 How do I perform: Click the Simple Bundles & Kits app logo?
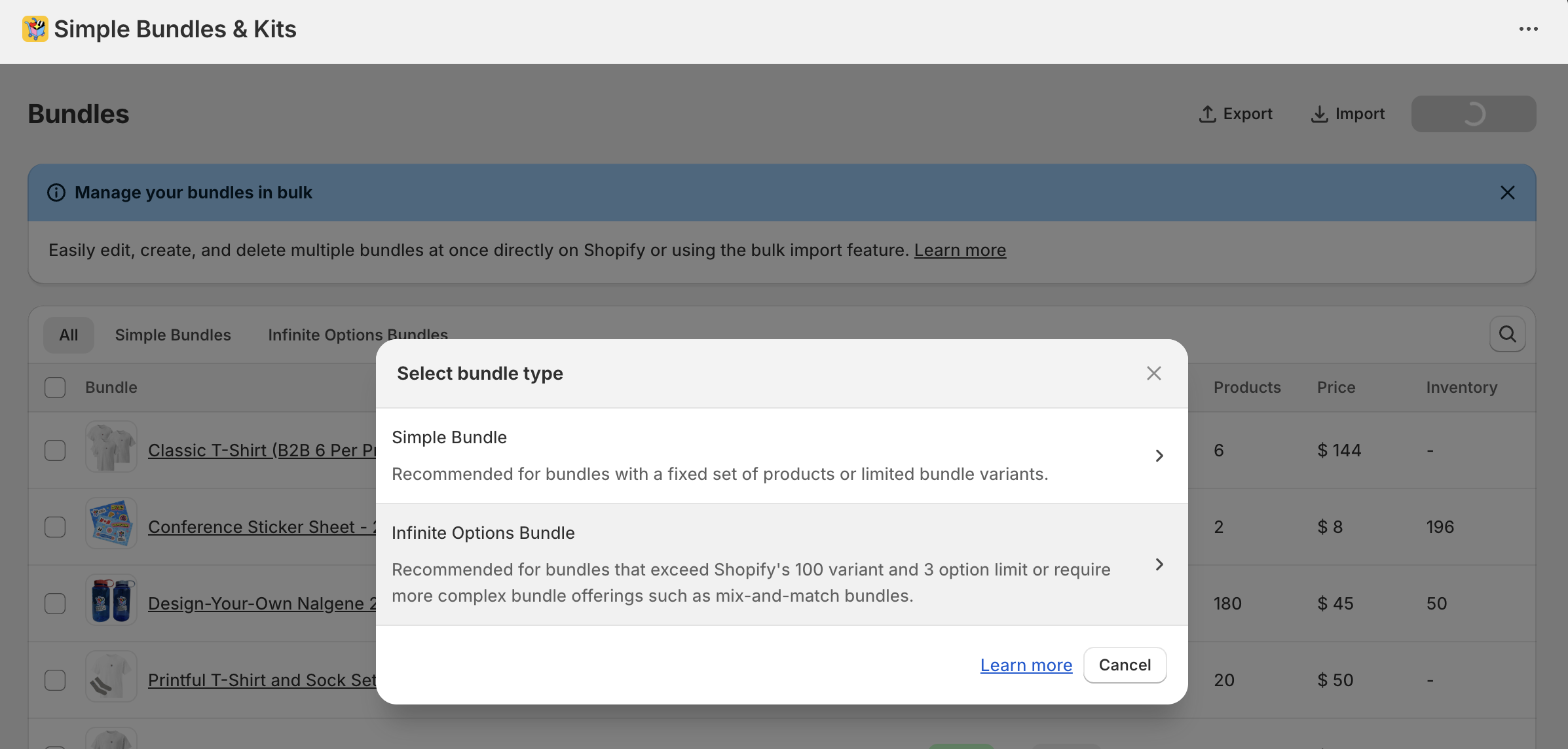coord(35,29)
